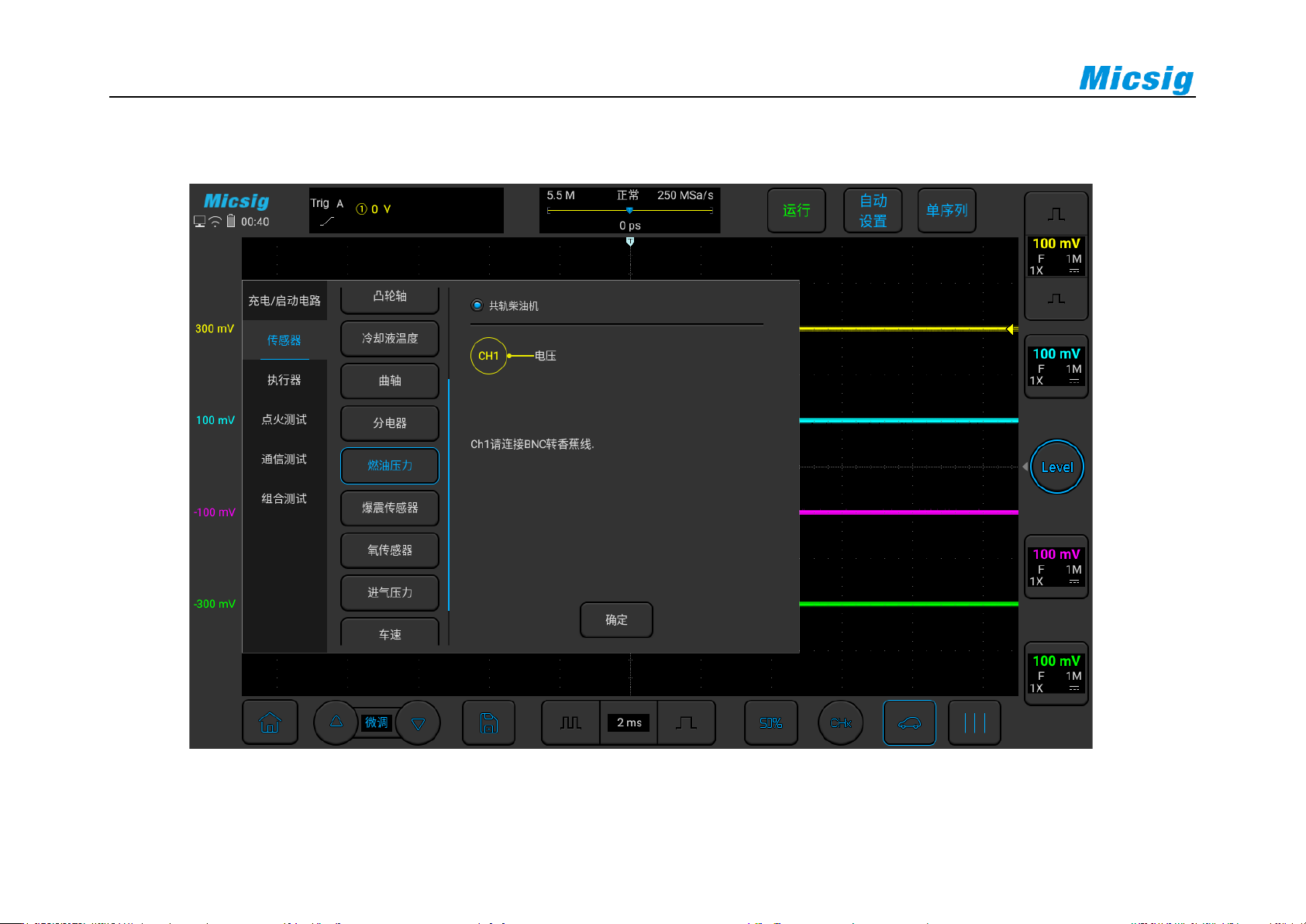
Task: Tap the sensor list scrollbar
Action: 449,495
